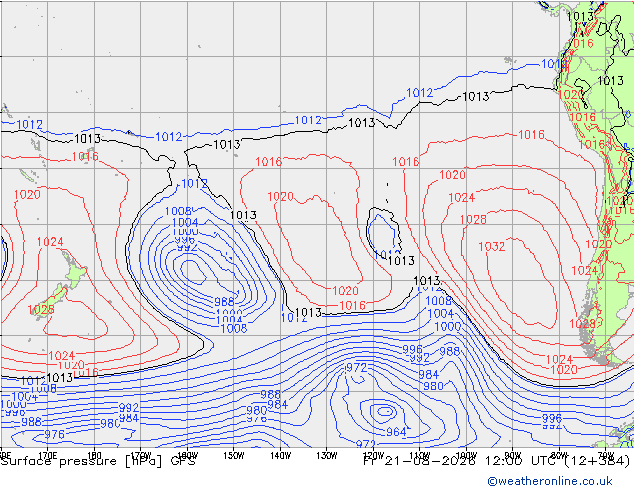Click the 140W longitude axis label
Viewport: 634px width, 490px height.
tap(280, 456)
